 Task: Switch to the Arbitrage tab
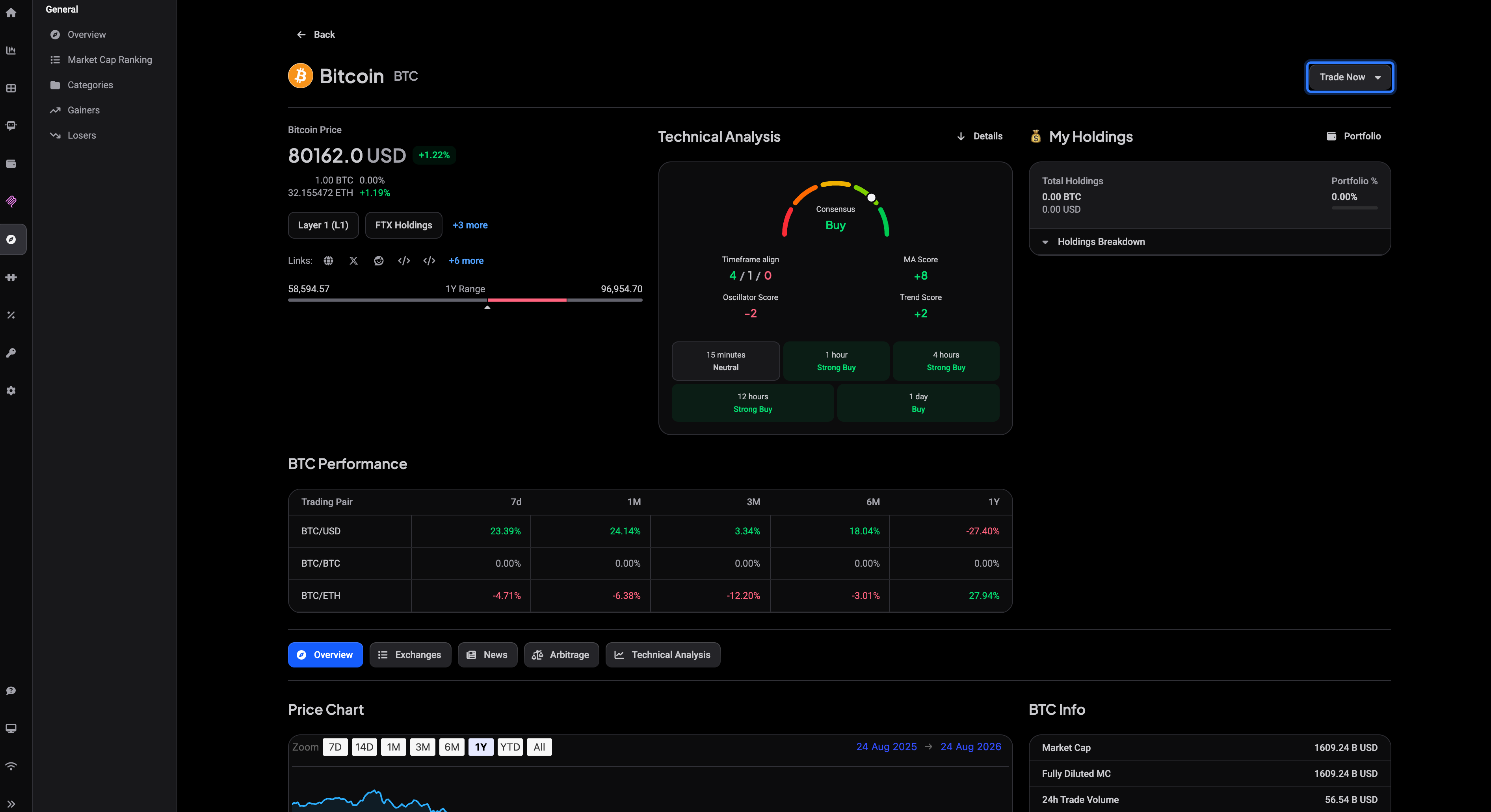561,655
